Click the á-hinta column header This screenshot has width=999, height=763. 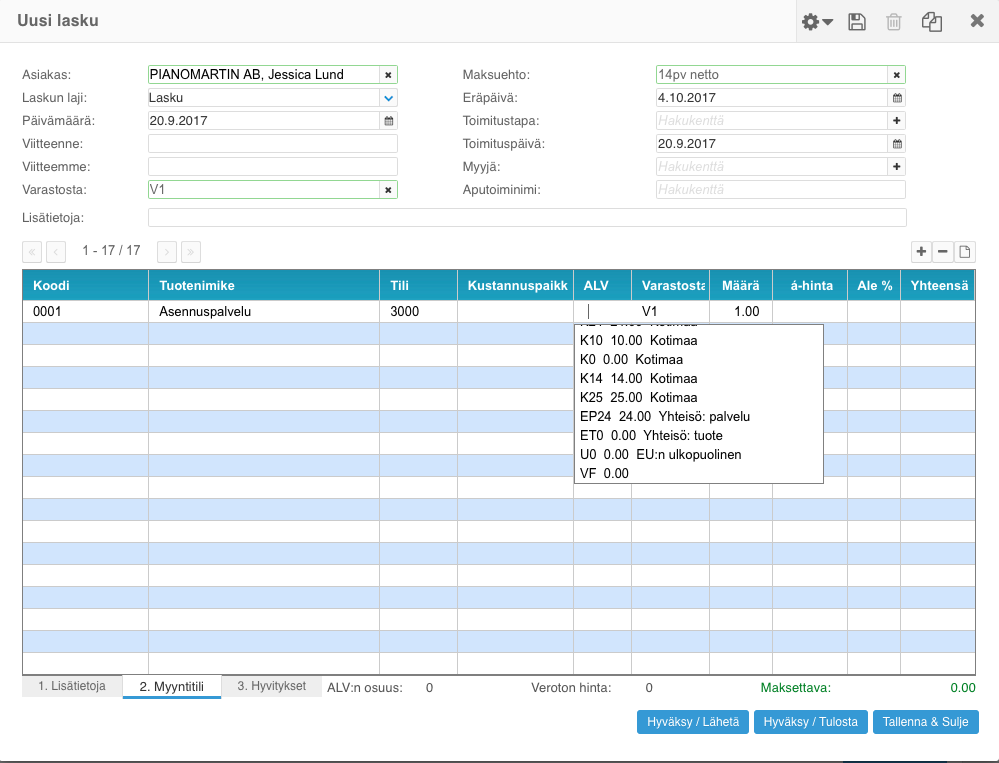pyautogui.click(x=810, y=285)
